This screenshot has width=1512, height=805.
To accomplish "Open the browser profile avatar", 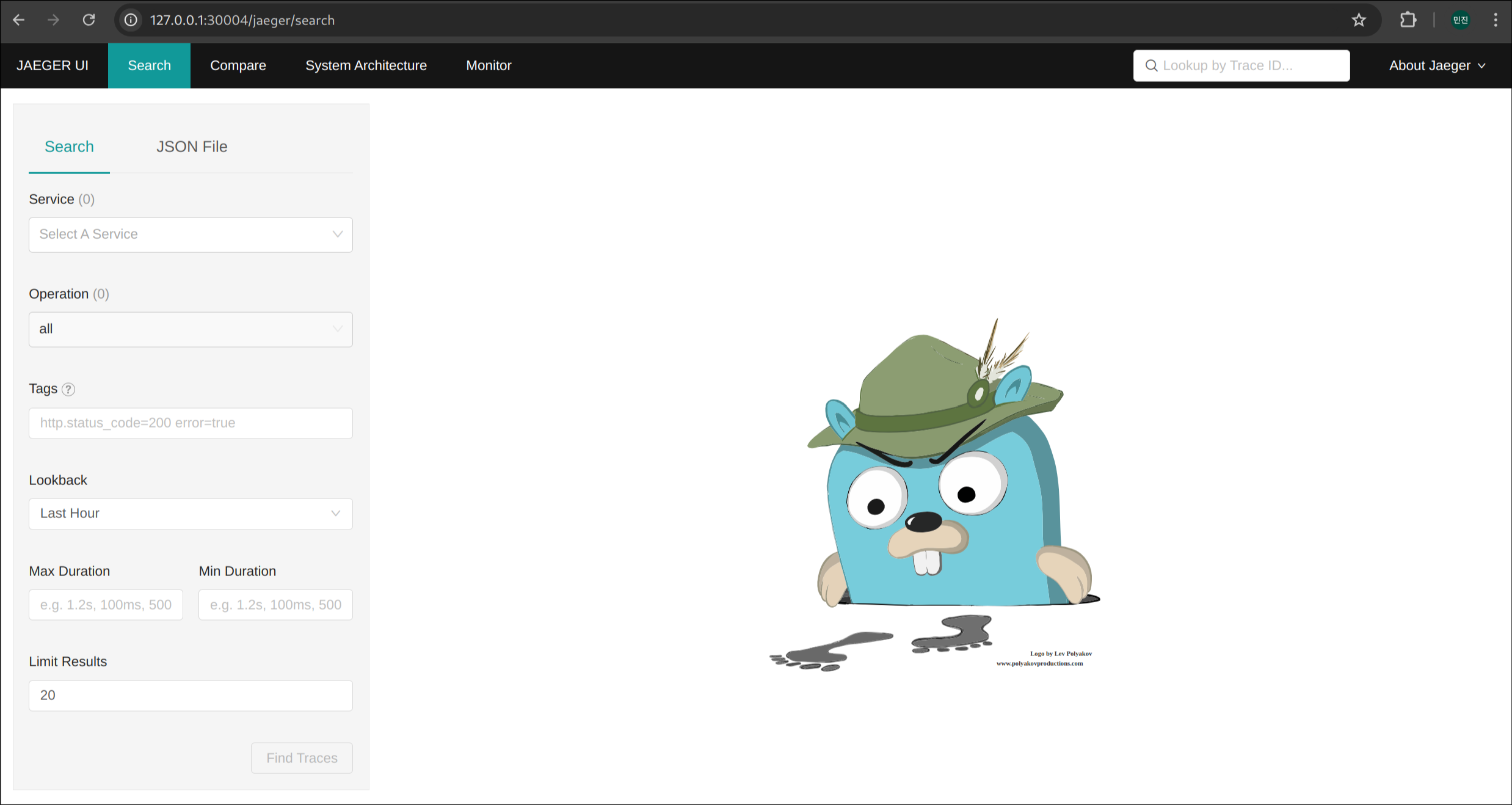I will 1461,20.
